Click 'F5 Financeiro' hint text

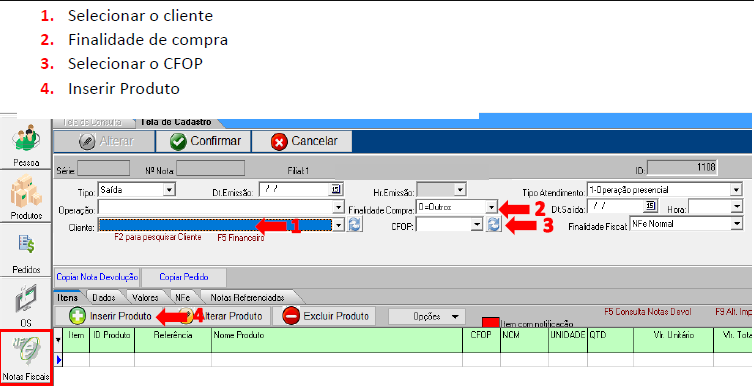[241, 238]
